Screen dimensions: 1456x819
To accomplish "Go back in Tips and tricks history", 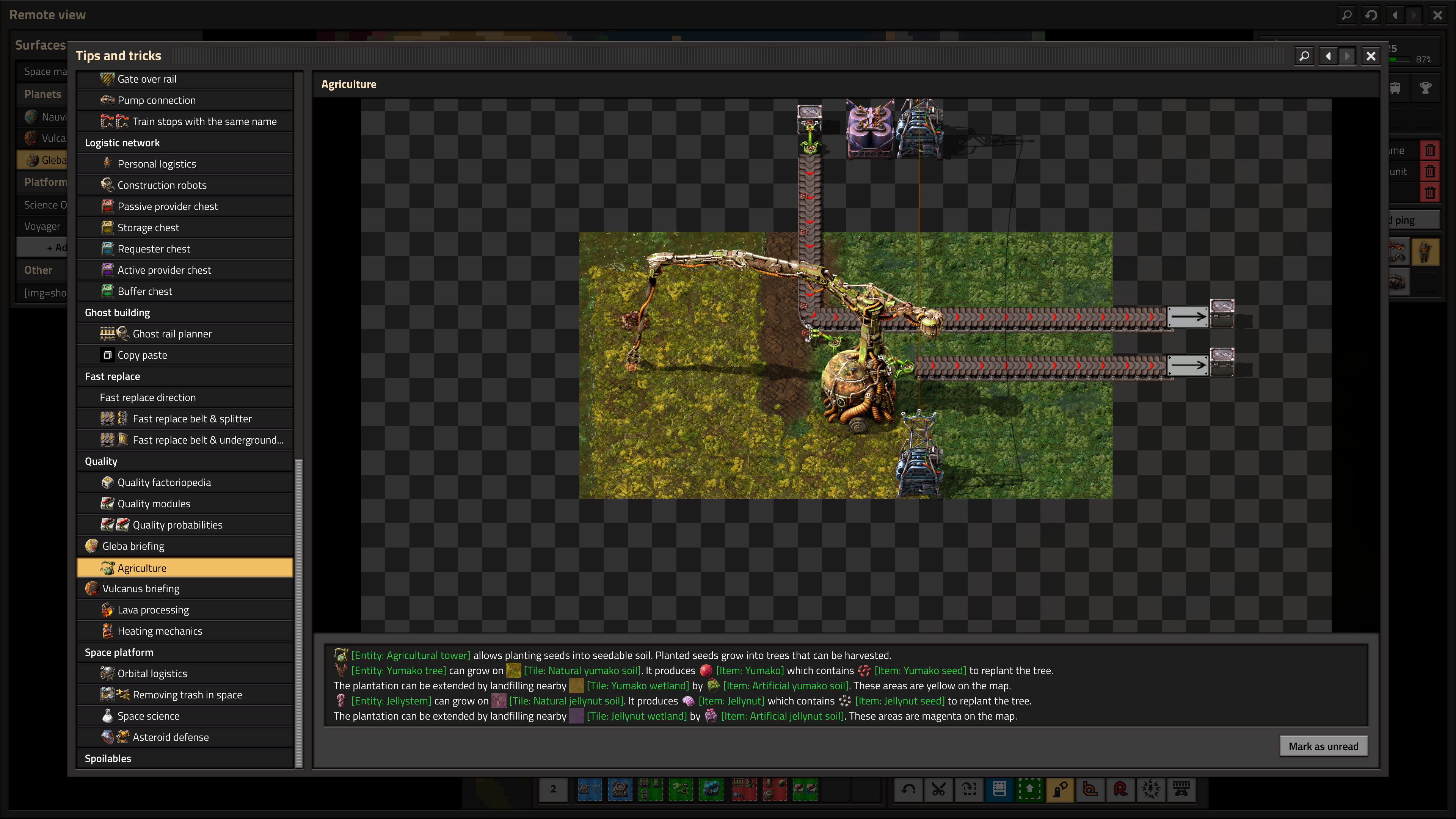I will [1328, 56].
